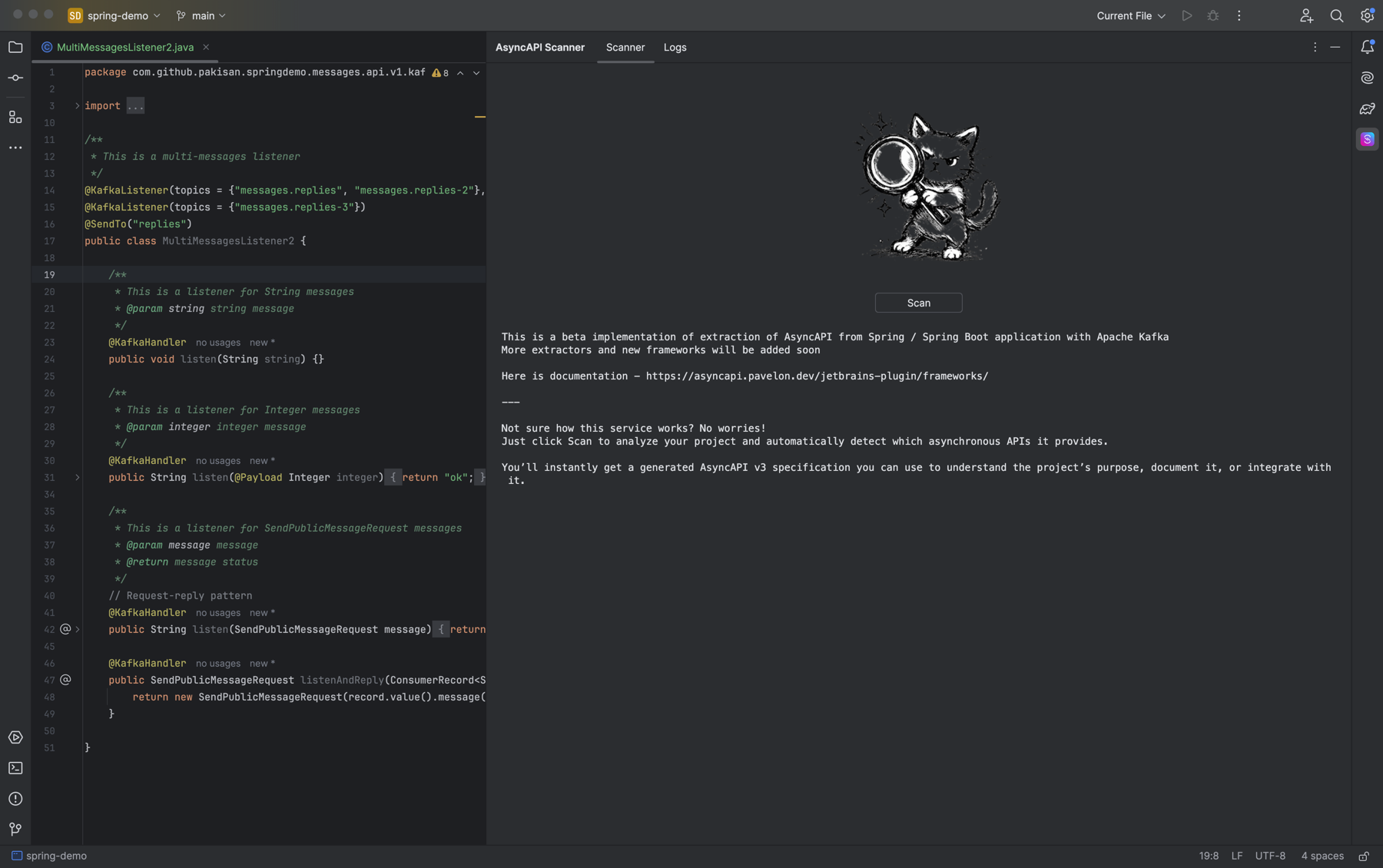
Task: Toggle file writable via the lock icon
Action: (1367, 855)
